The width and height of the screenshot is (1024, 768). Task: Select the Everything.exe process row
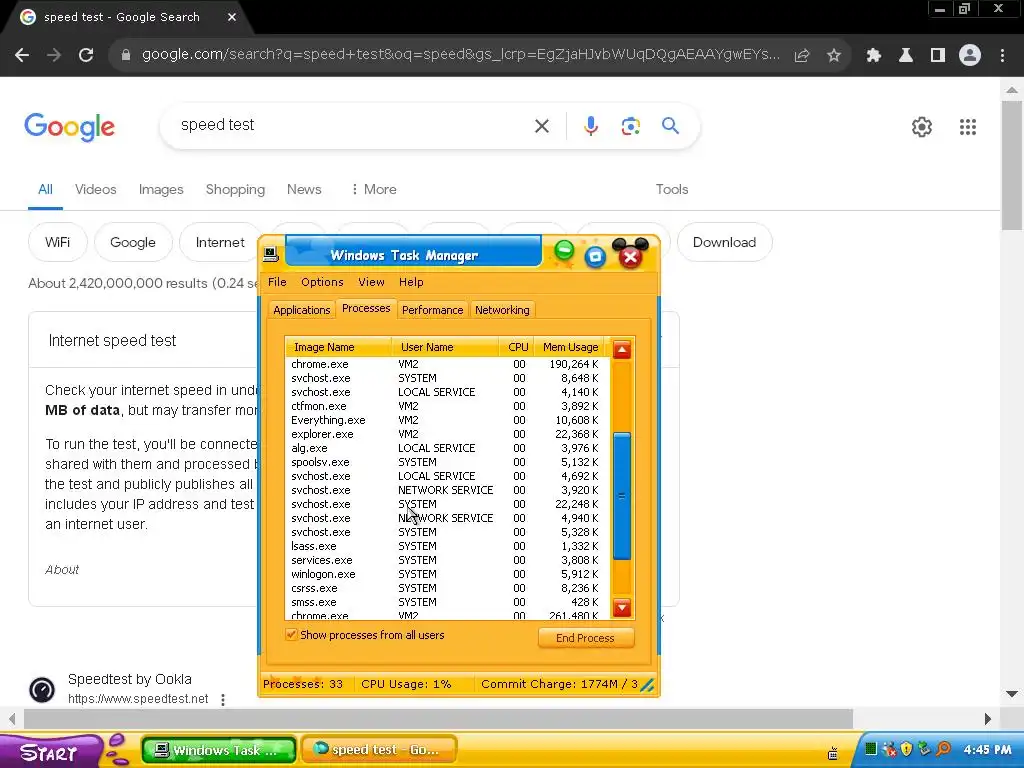pos(446,421)
